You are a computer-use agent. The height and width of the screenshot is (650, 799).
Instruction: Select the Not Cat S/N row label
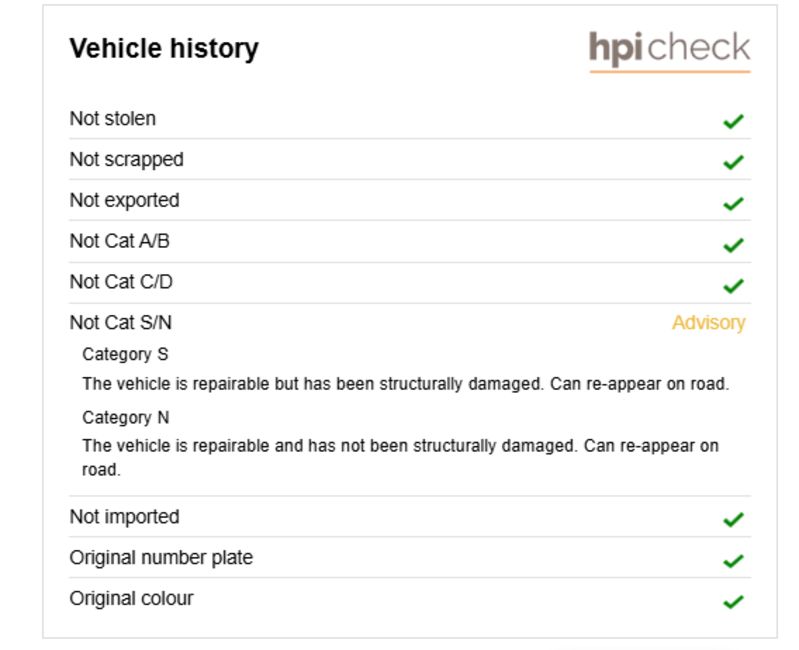120,322
